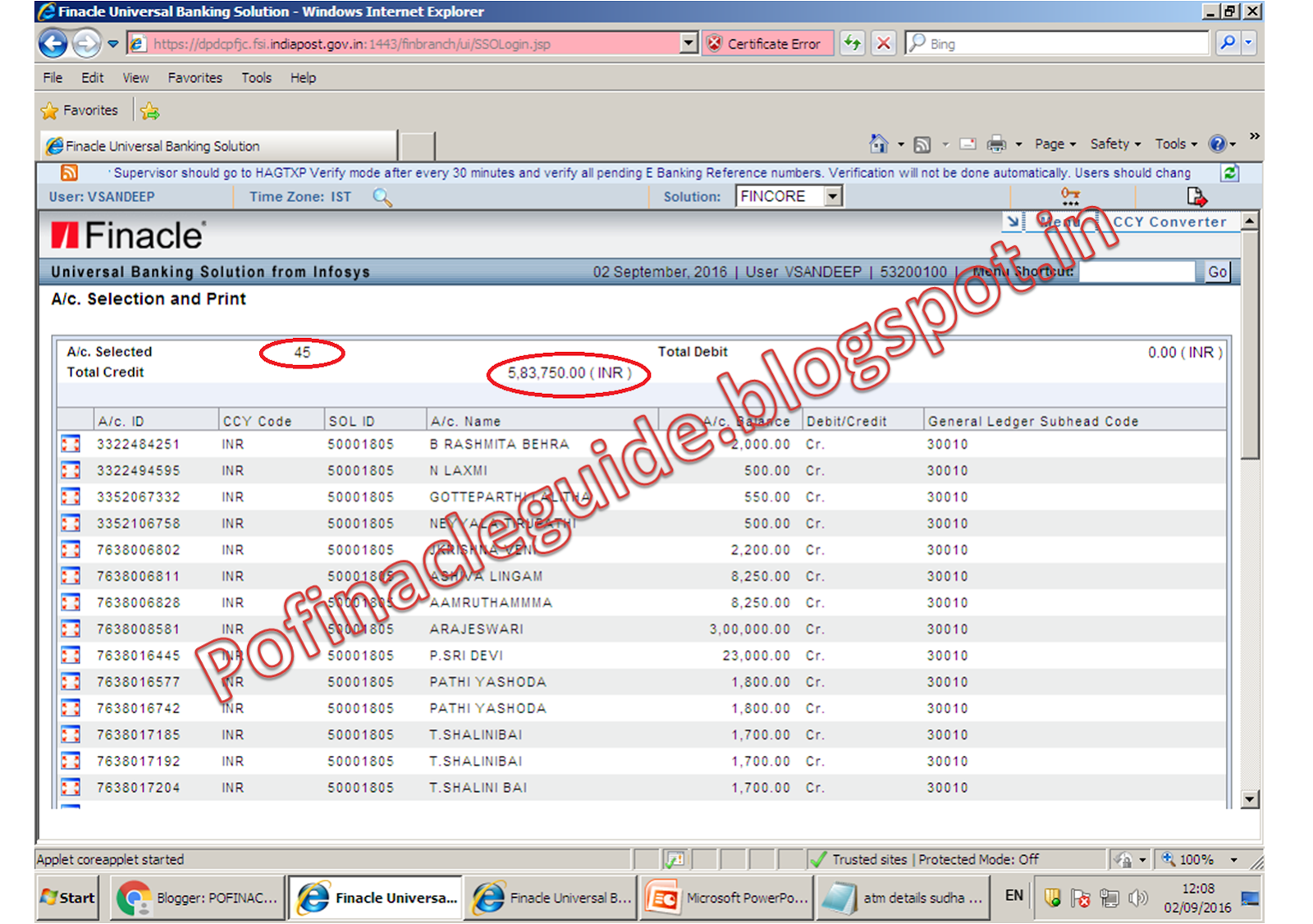
Task: Open the Solution FINCORE dropdown
Action: coord(831,195)
